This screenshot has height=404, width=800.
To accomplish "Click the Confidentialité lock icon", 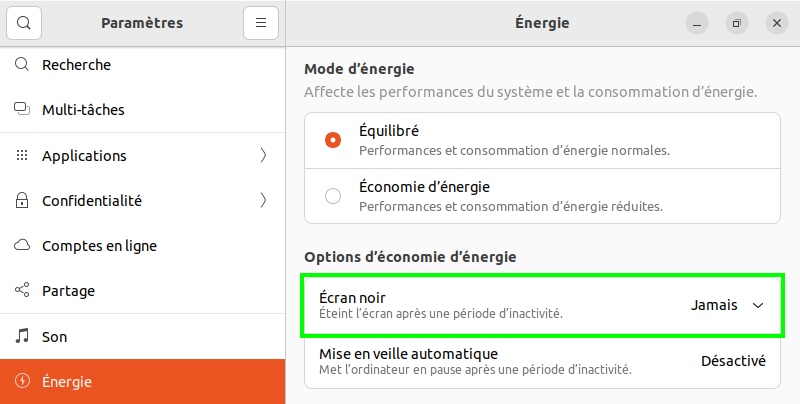I will point(22,201).
